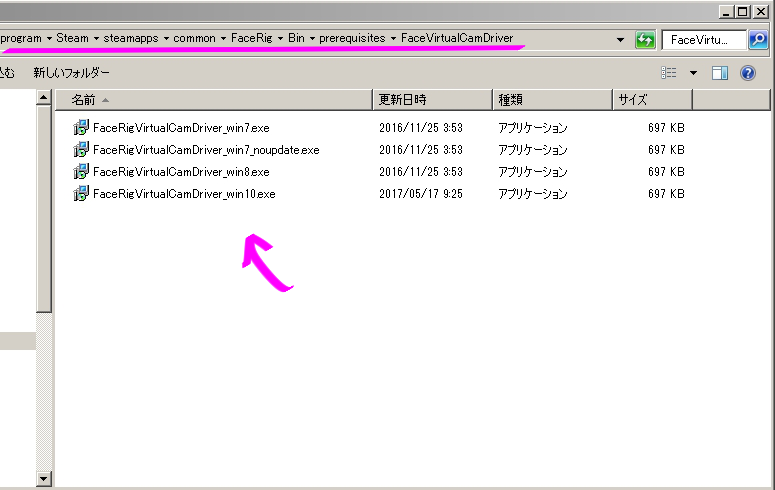Click the FaceVirtu... search field
Screen dimensions: 775x490
coord(703,40)
